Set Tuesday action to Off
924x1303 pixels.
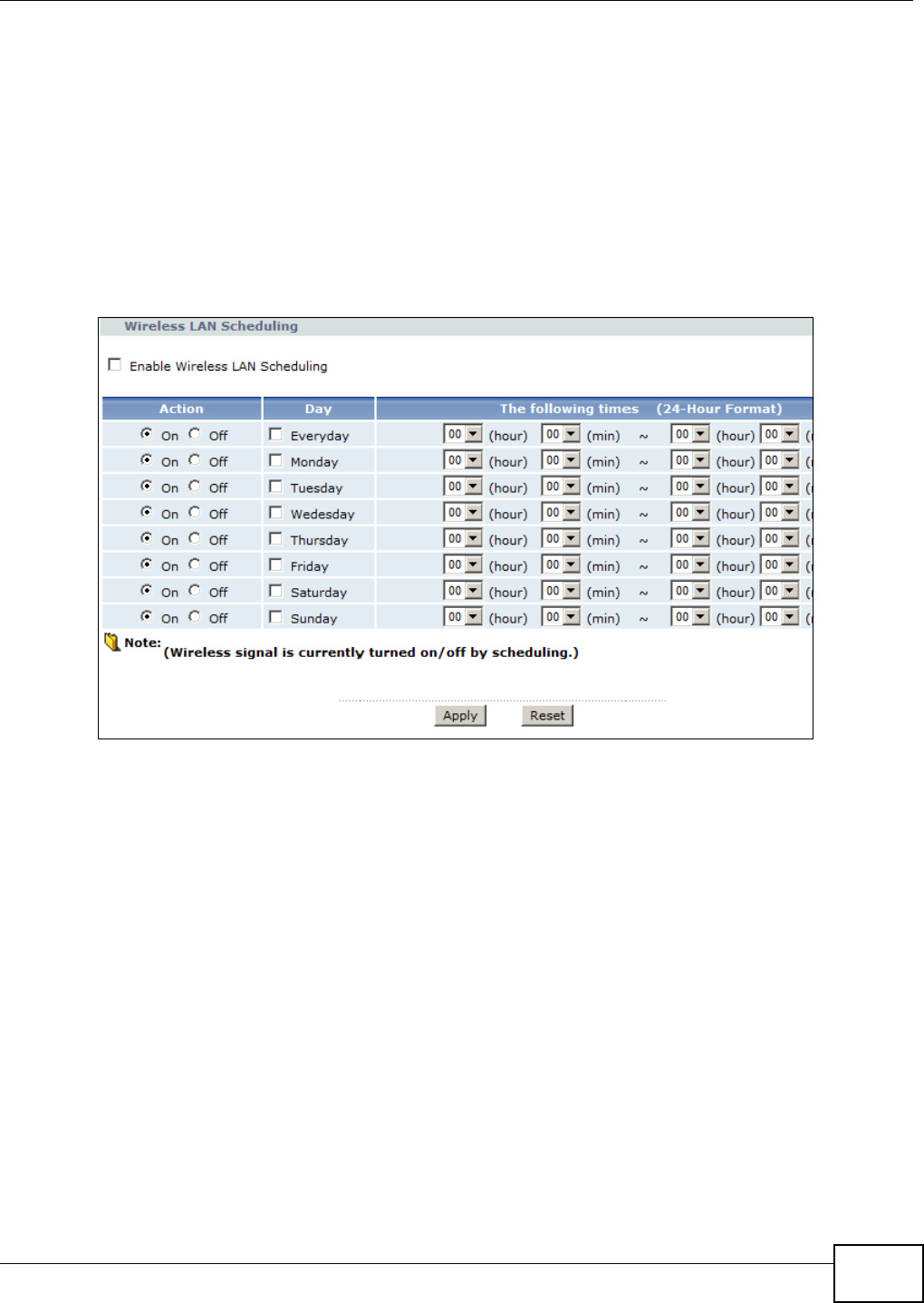194,487
